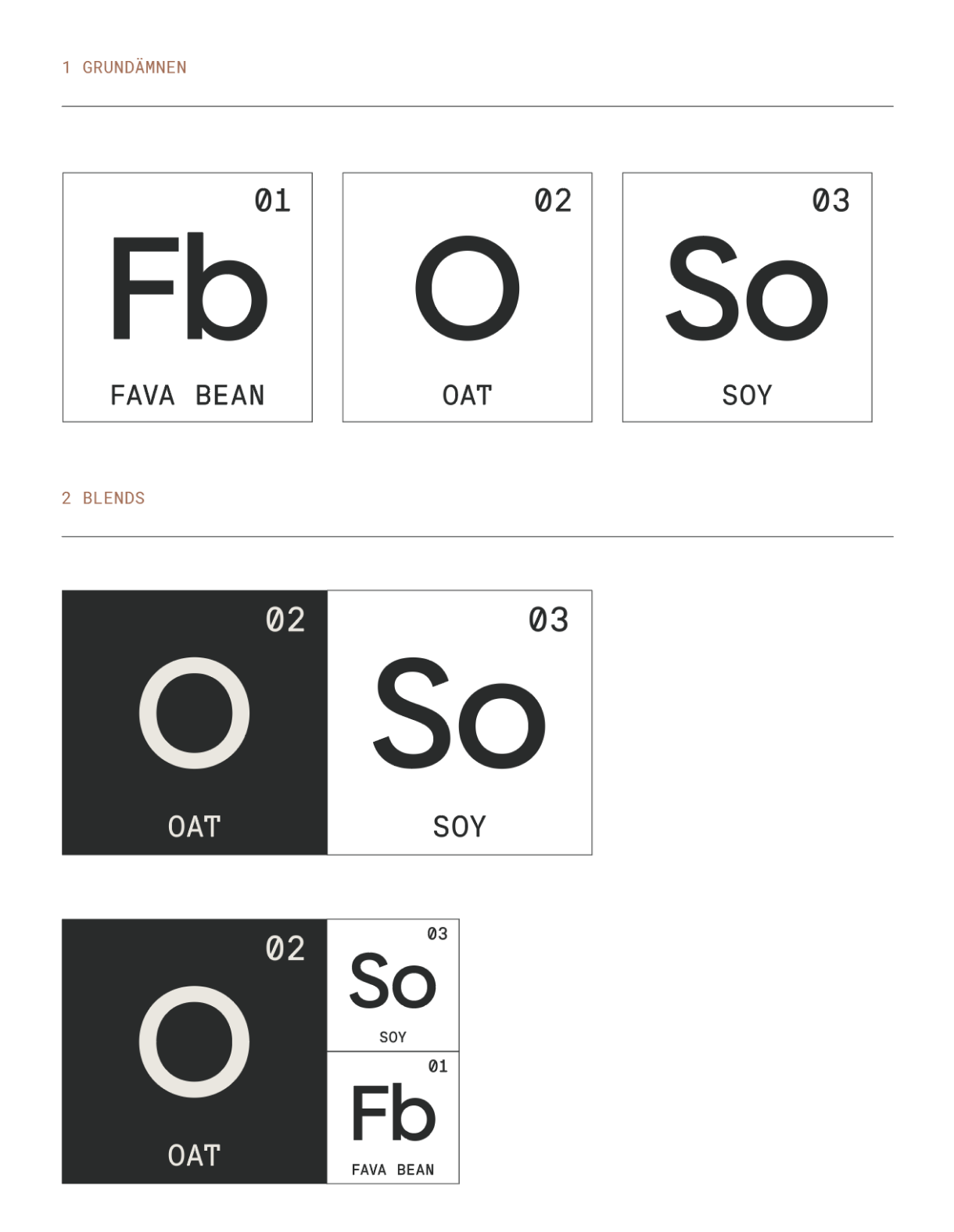Click the '2 BLENDS' section heading
This screenshot has width=954, height=1232.
[103, 498]
